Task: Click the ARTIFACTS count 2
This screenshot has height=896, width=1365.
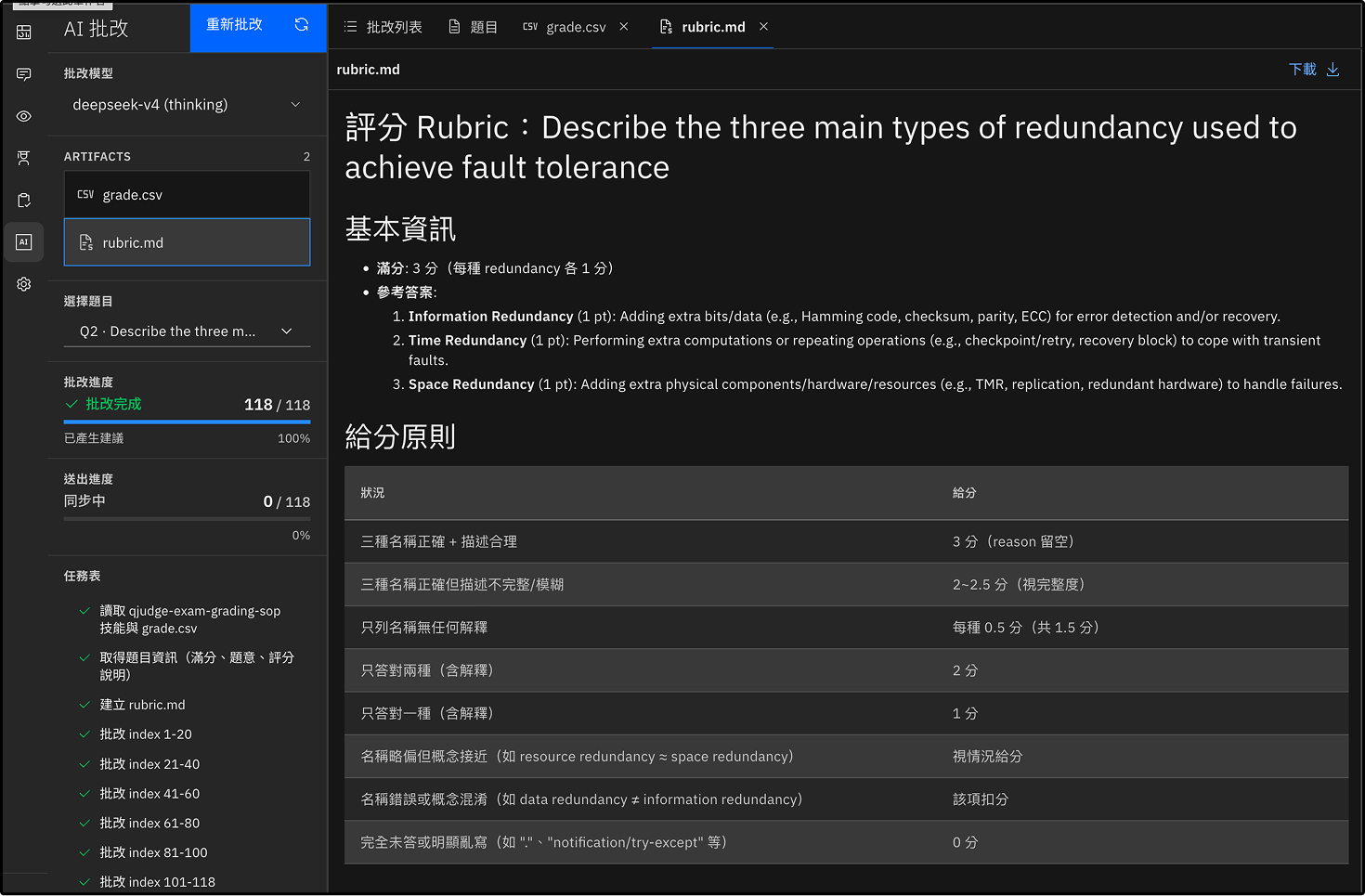Action: (x=306, y=157)
